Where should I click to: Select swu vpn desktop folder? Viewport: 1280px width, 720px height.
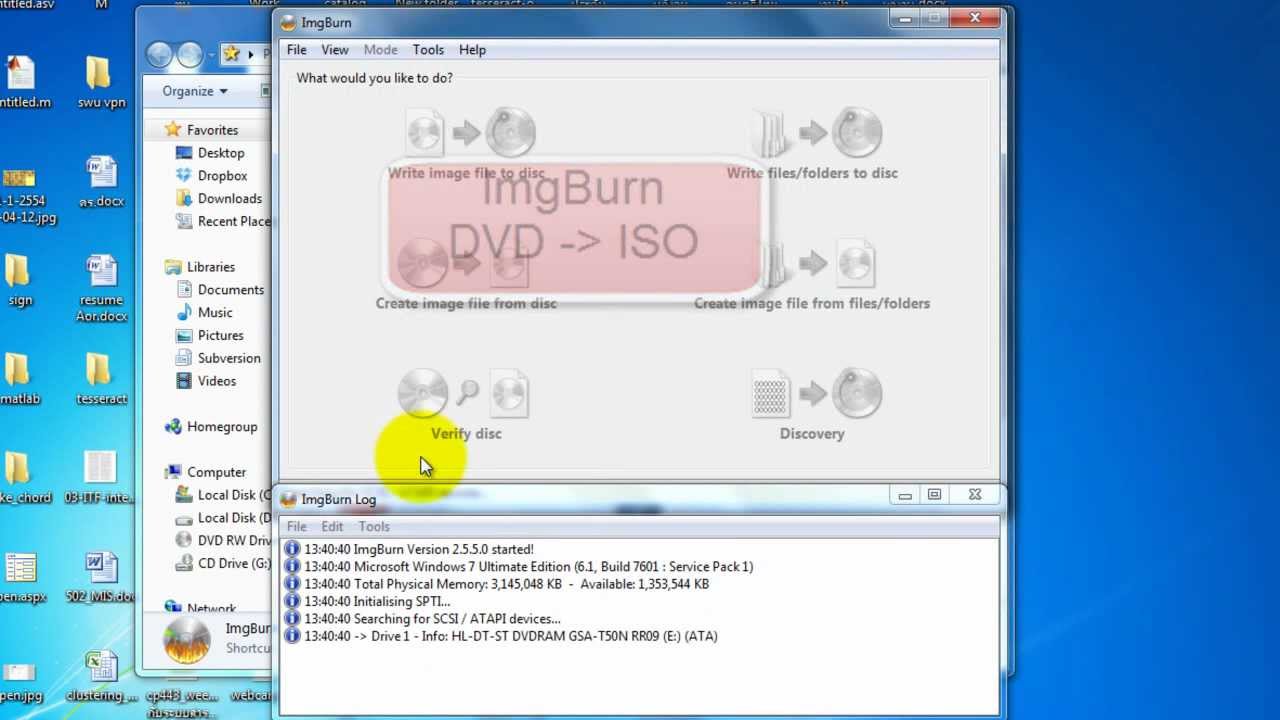100,82
